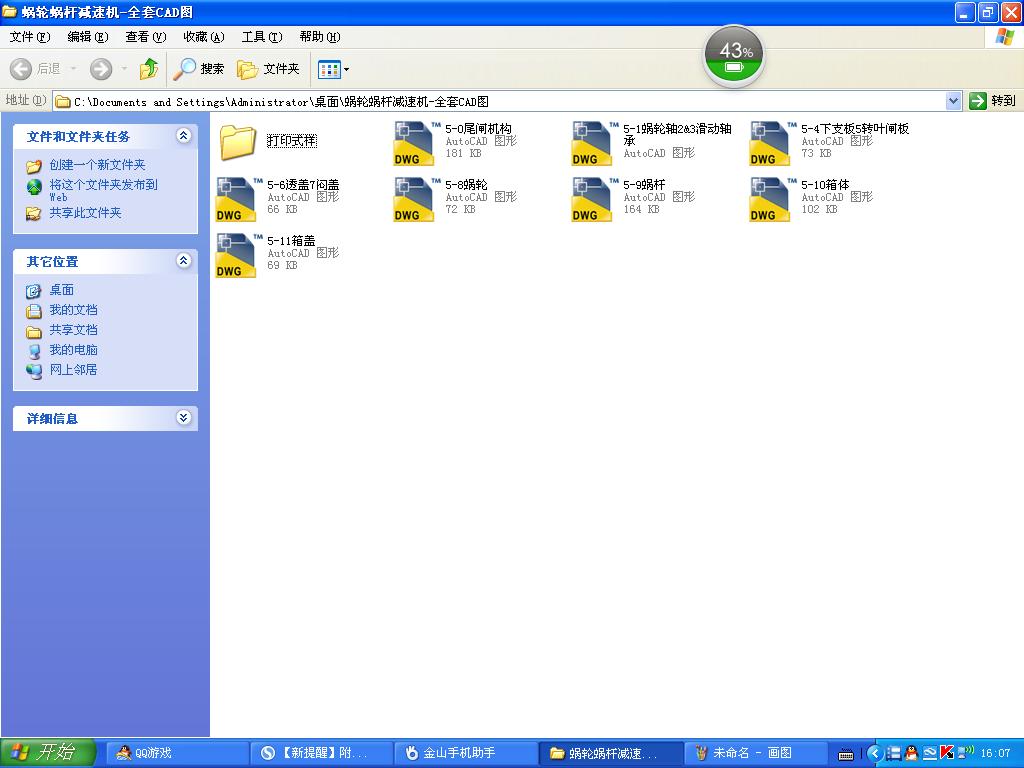This screenshot has width=1024, height=768.
Task: Open the address bar dropdown
Action: pyautogui.click(x=953, y=101)
